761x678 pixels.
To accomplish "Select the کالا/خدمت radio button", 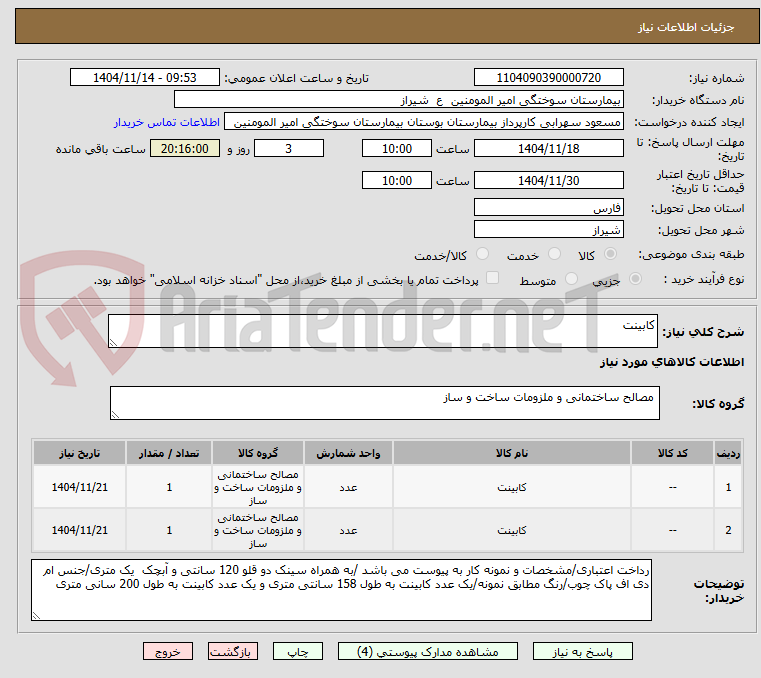I will [x=482, y=254].
